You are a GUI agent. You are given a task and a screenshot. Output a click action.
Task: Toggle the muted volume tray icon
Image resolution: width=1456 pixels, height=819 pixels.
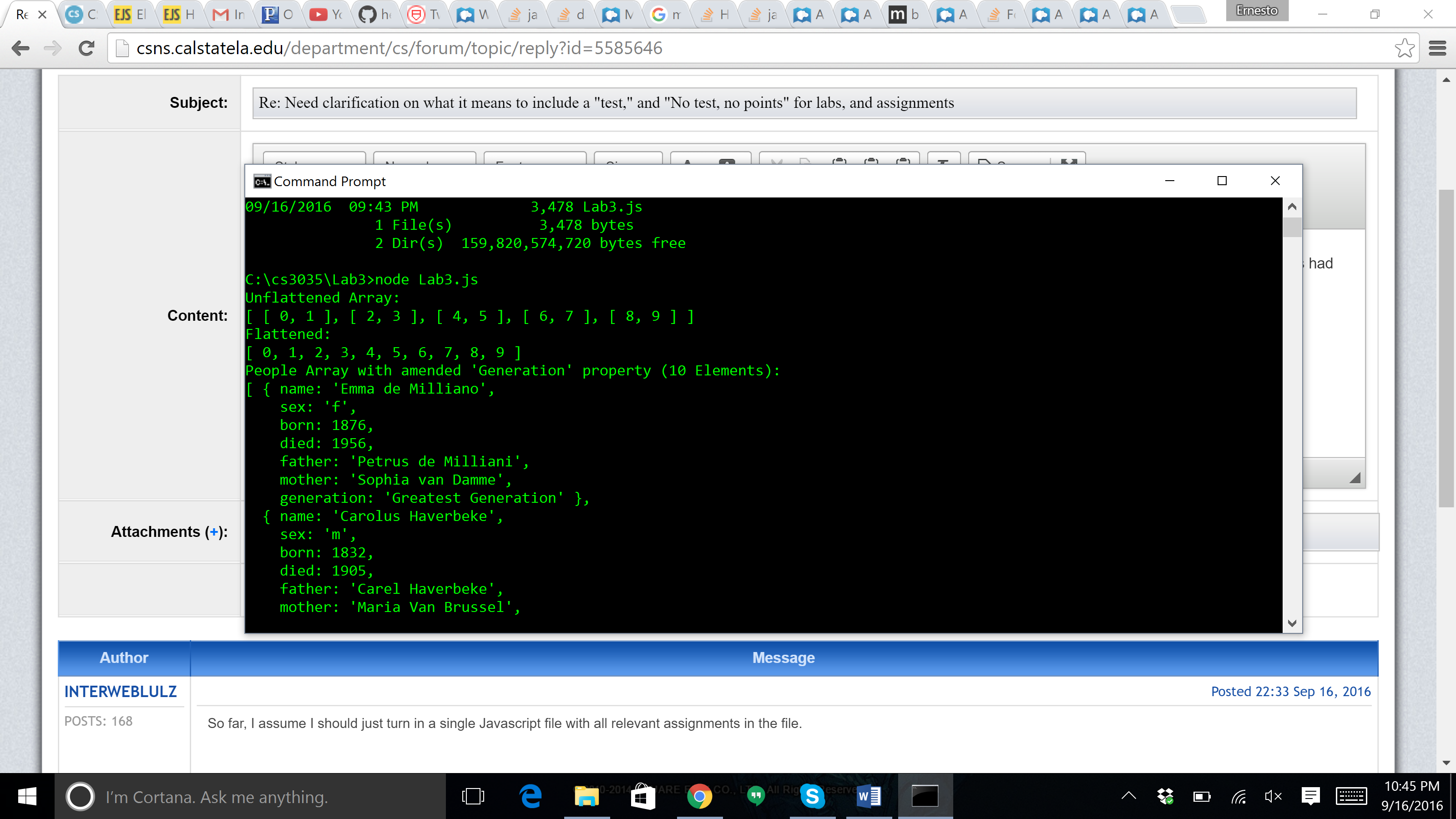click(x=1273, y=796)
